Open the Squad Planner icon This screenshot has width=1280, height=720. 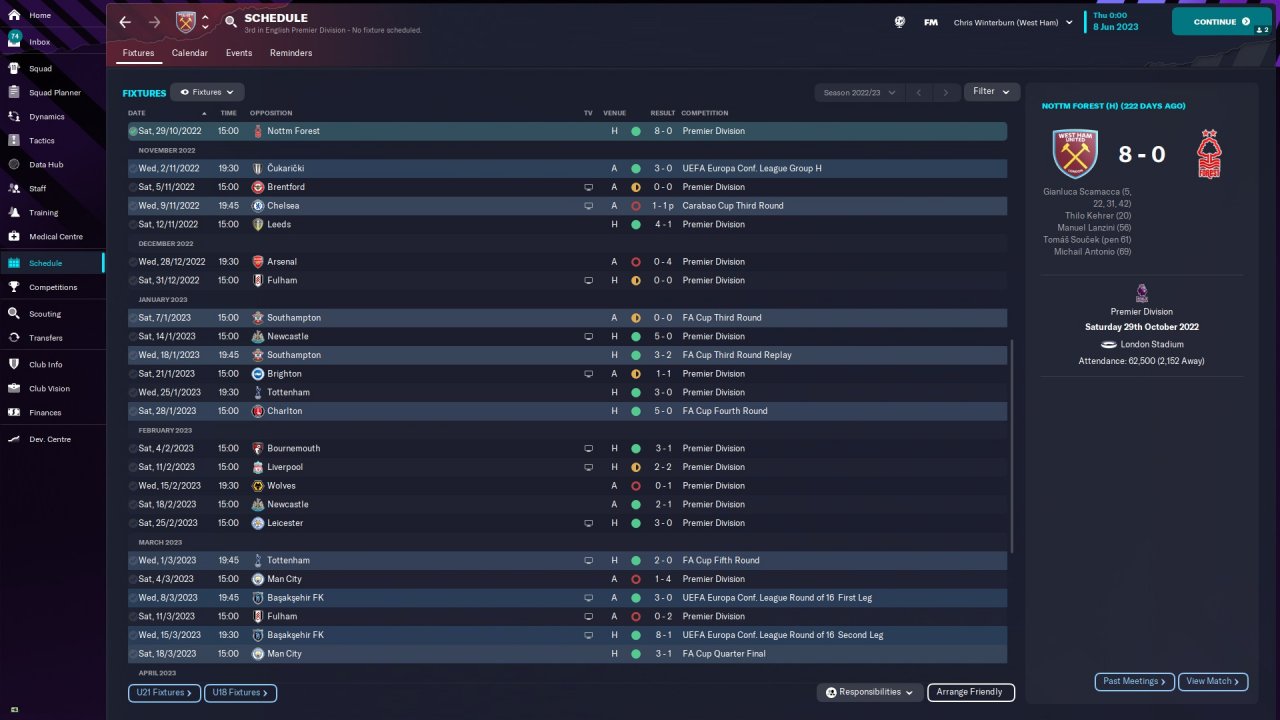coord(14,93)
